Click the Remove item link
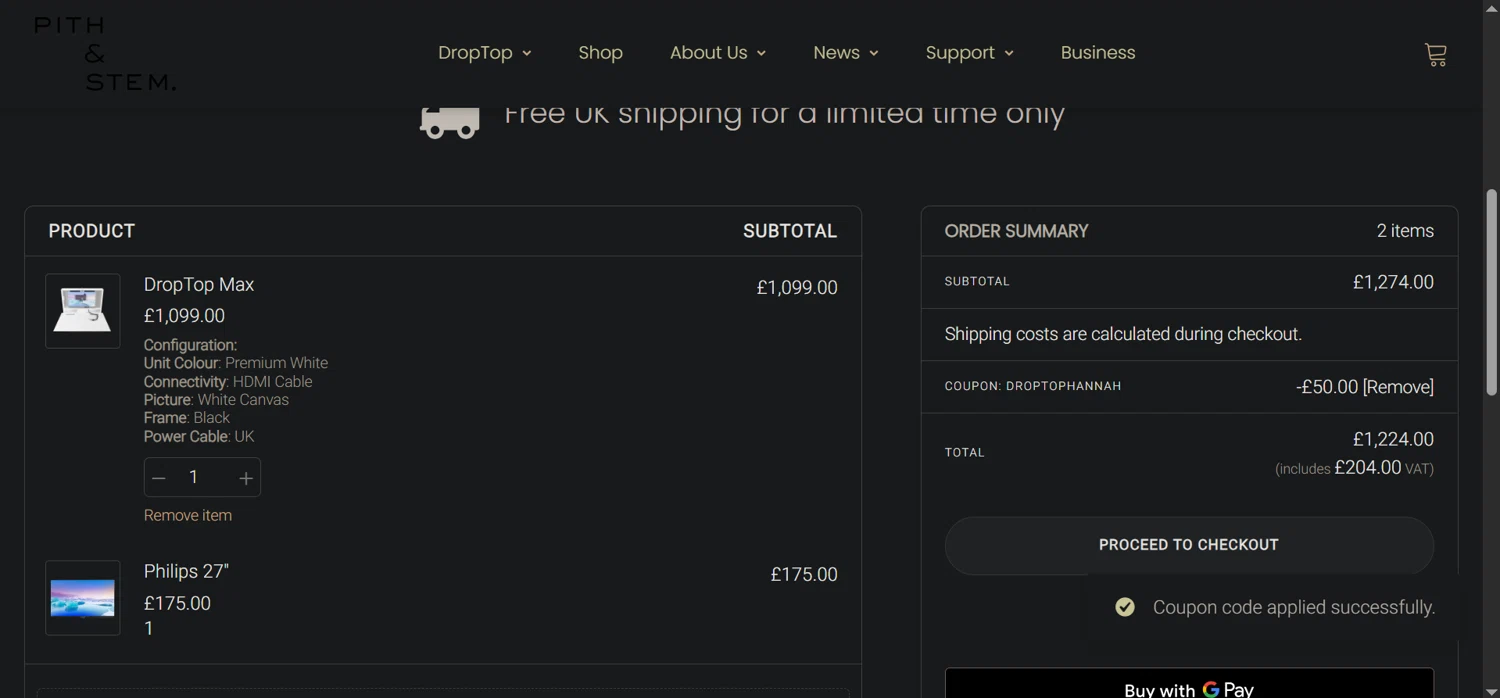This screenshot has width=1500, height=698. (188, 516)
